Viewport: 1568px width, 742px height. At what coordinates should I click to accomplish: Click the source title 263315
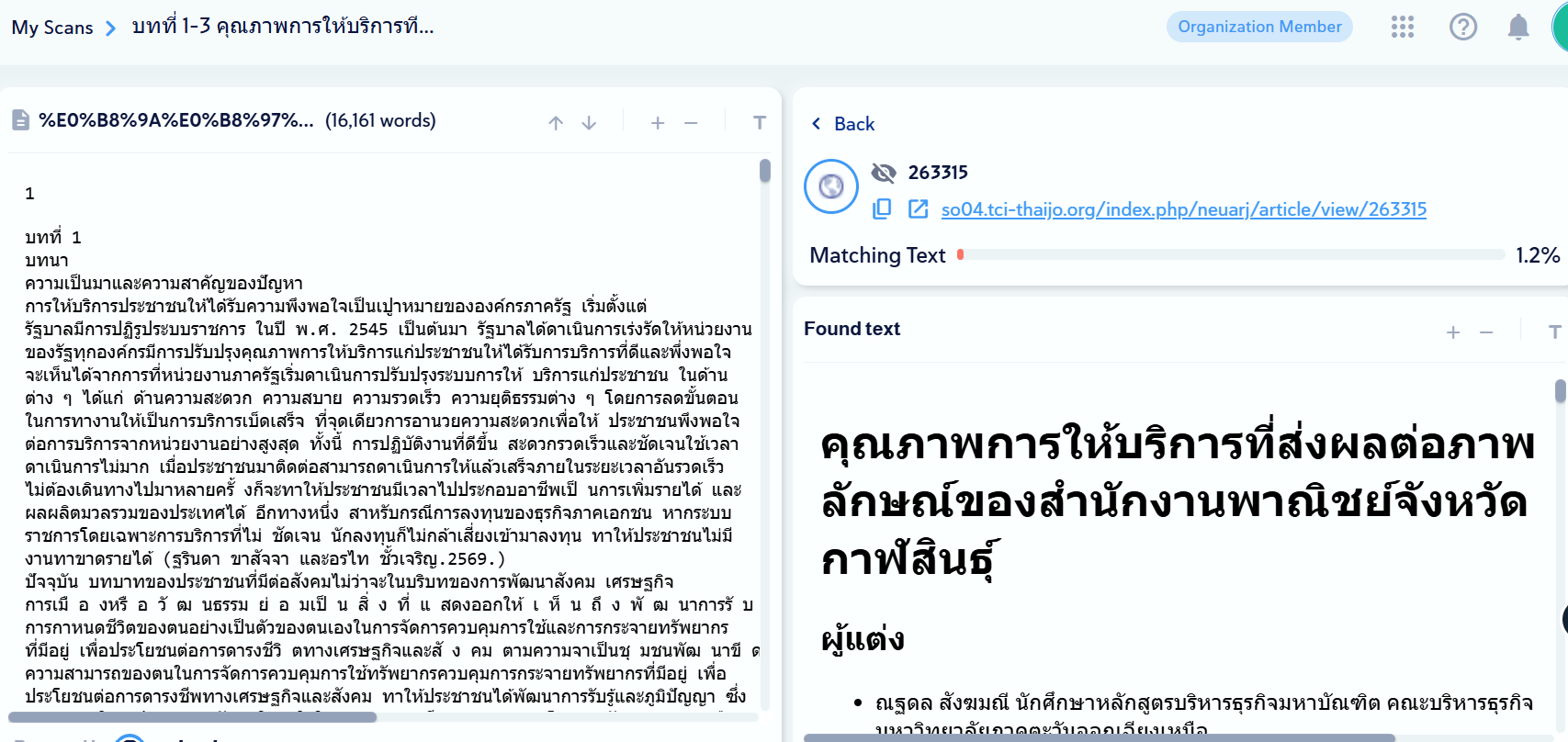click(938, 173)
